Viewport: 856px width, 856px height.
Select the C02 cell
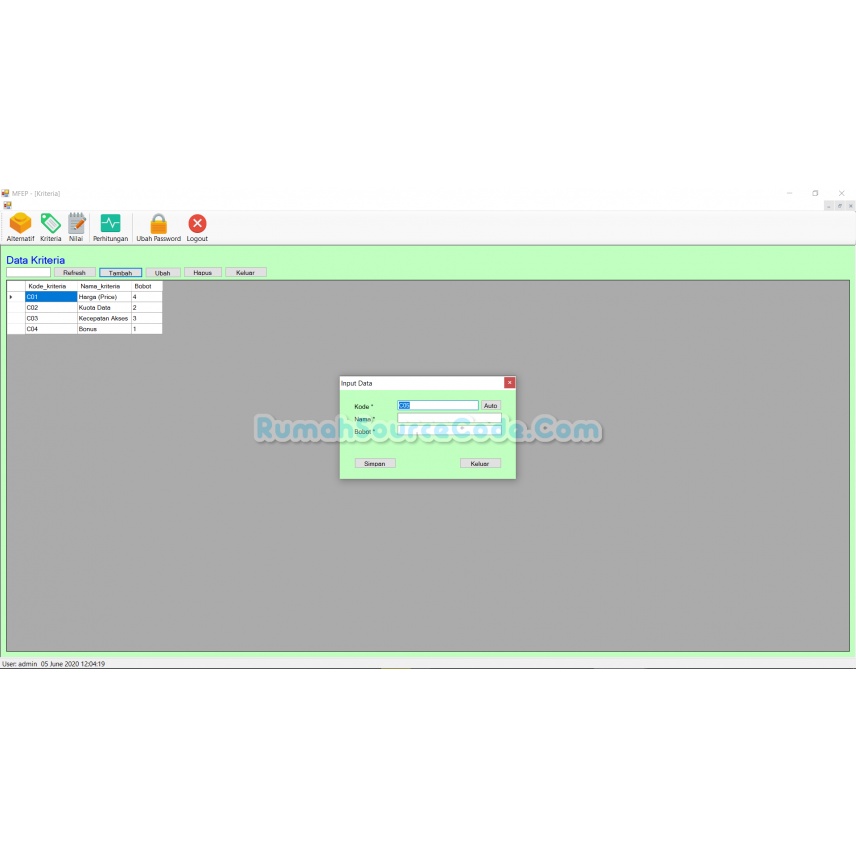[51, 307]
